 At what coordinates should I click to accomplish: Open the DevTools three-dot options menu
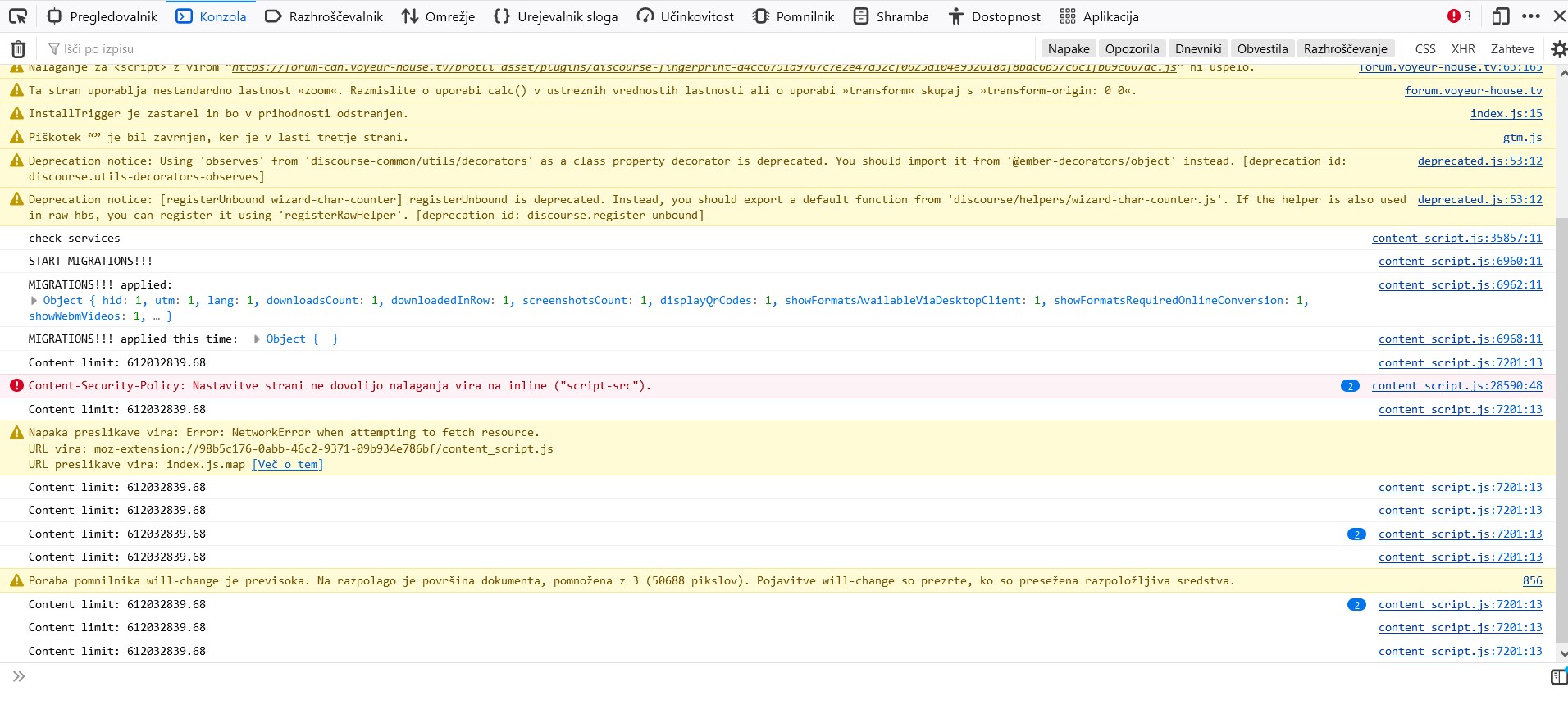tap(1530, 16)
